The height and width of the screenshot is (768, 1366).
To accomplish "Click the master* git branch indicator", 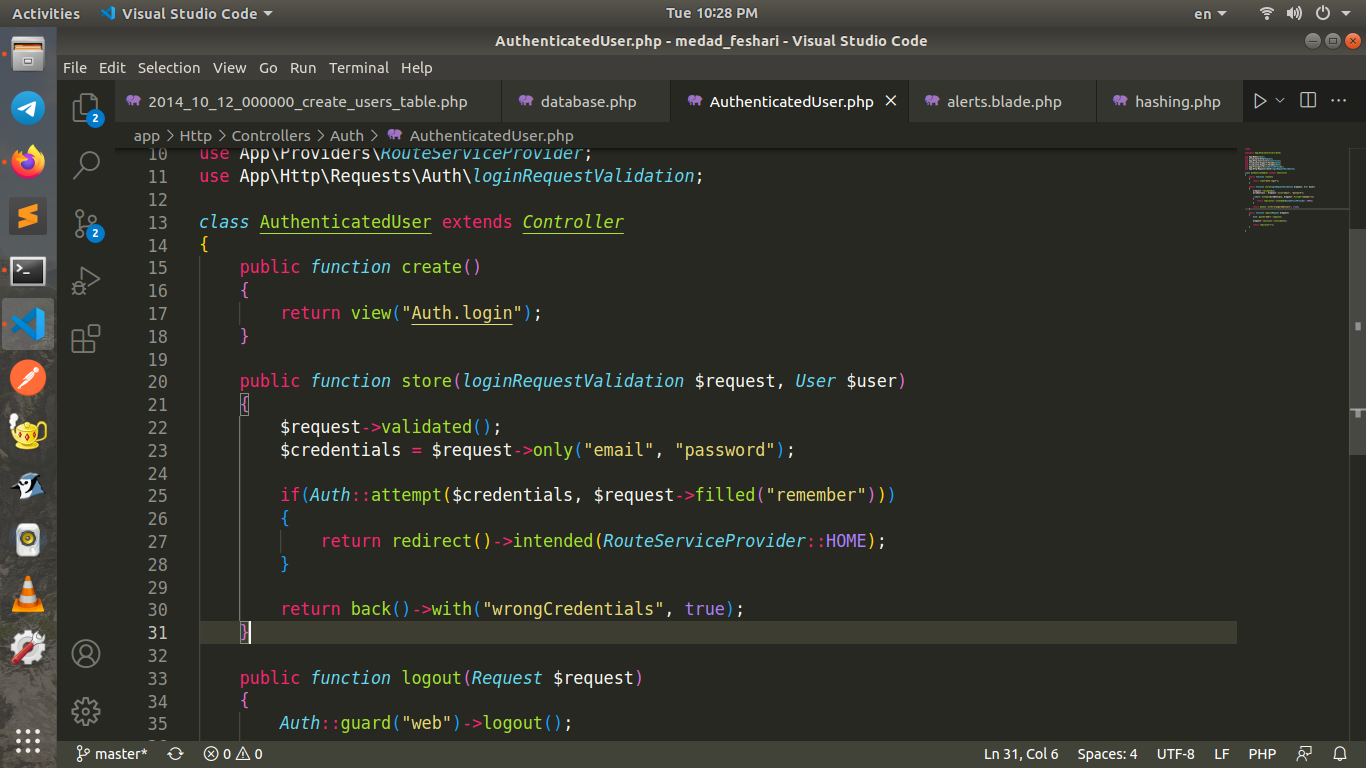I will pyautogui.click(x=112, y=754).
